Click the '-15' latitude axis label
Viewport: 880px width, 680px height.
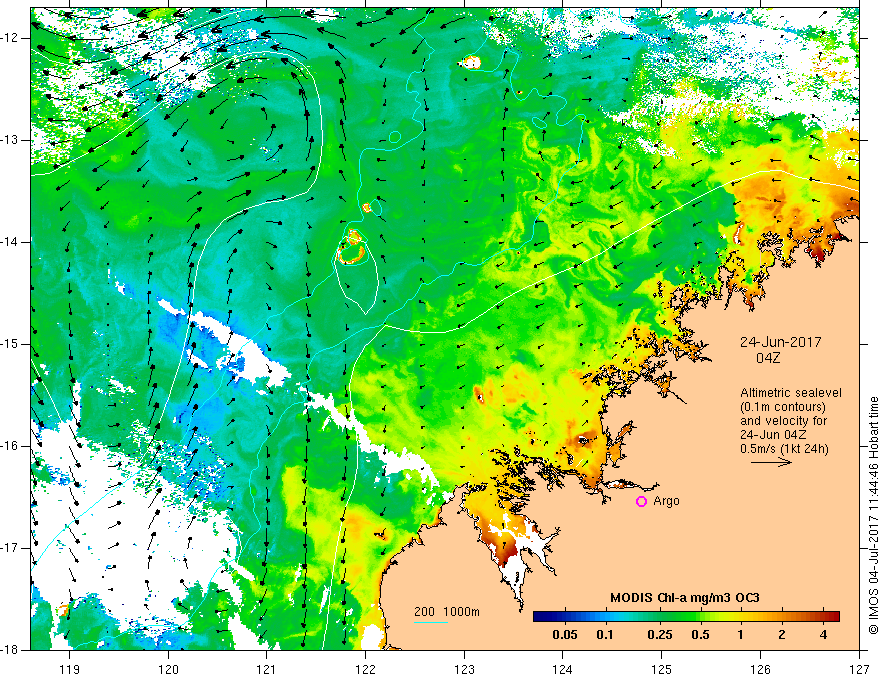click(11, 344)
